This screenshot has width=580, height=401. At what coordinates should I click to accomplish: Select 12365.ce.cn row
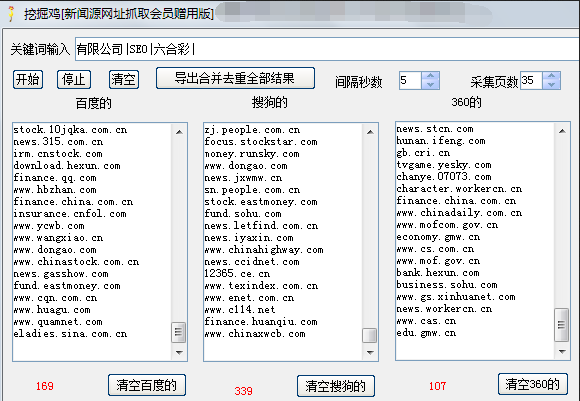237,274
